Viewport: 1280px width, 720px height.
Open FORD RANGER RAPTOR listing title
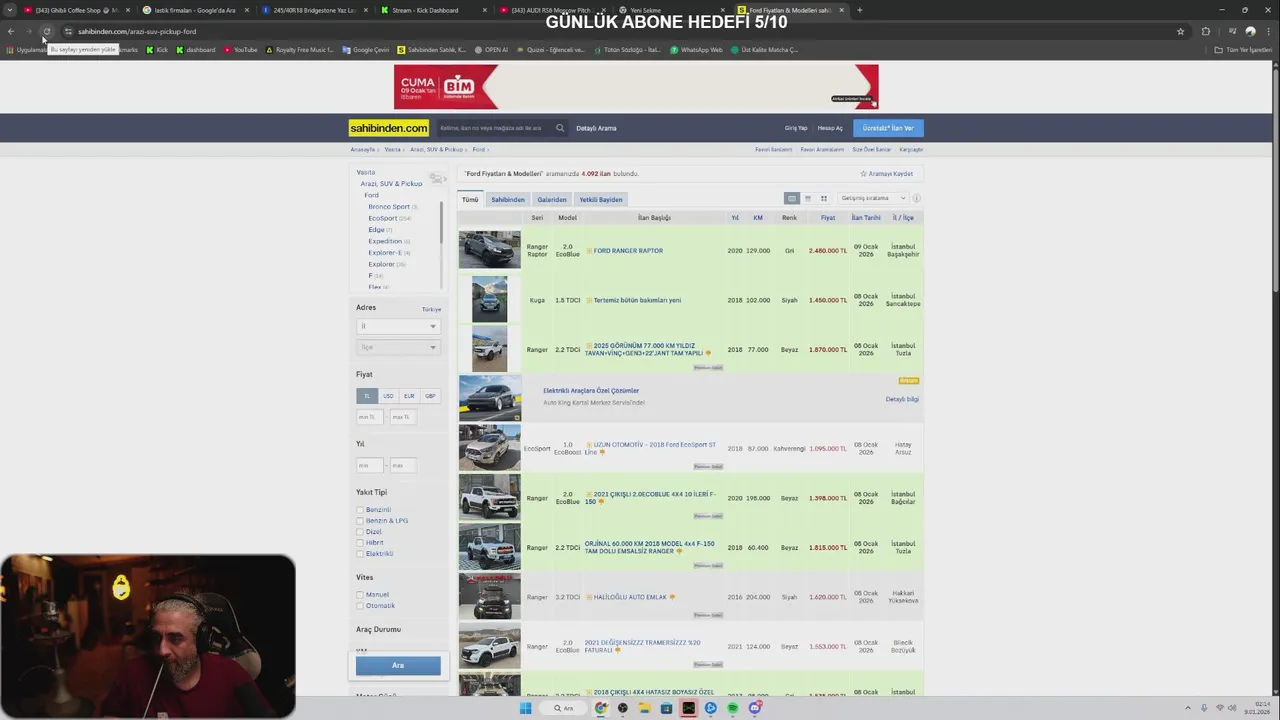pyautogui.click(x=628, y=251)
